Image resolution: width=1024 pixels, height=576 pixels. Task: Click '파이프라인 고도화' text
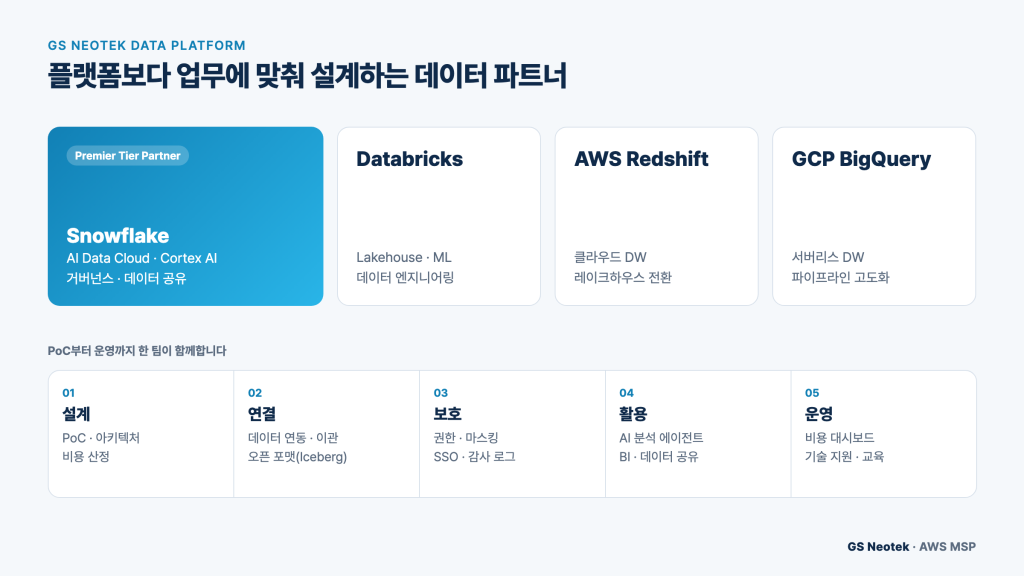840,278
